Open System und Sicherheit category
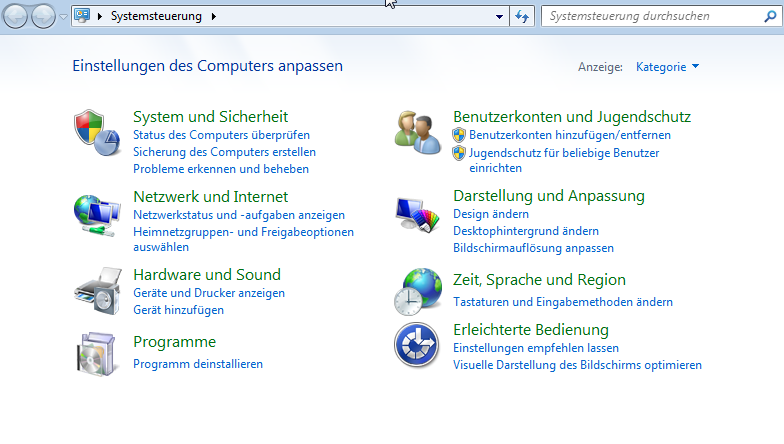Image resolution: width=784 pixels, height=444 pixels. pyautogui.click(x=210, y=117)
